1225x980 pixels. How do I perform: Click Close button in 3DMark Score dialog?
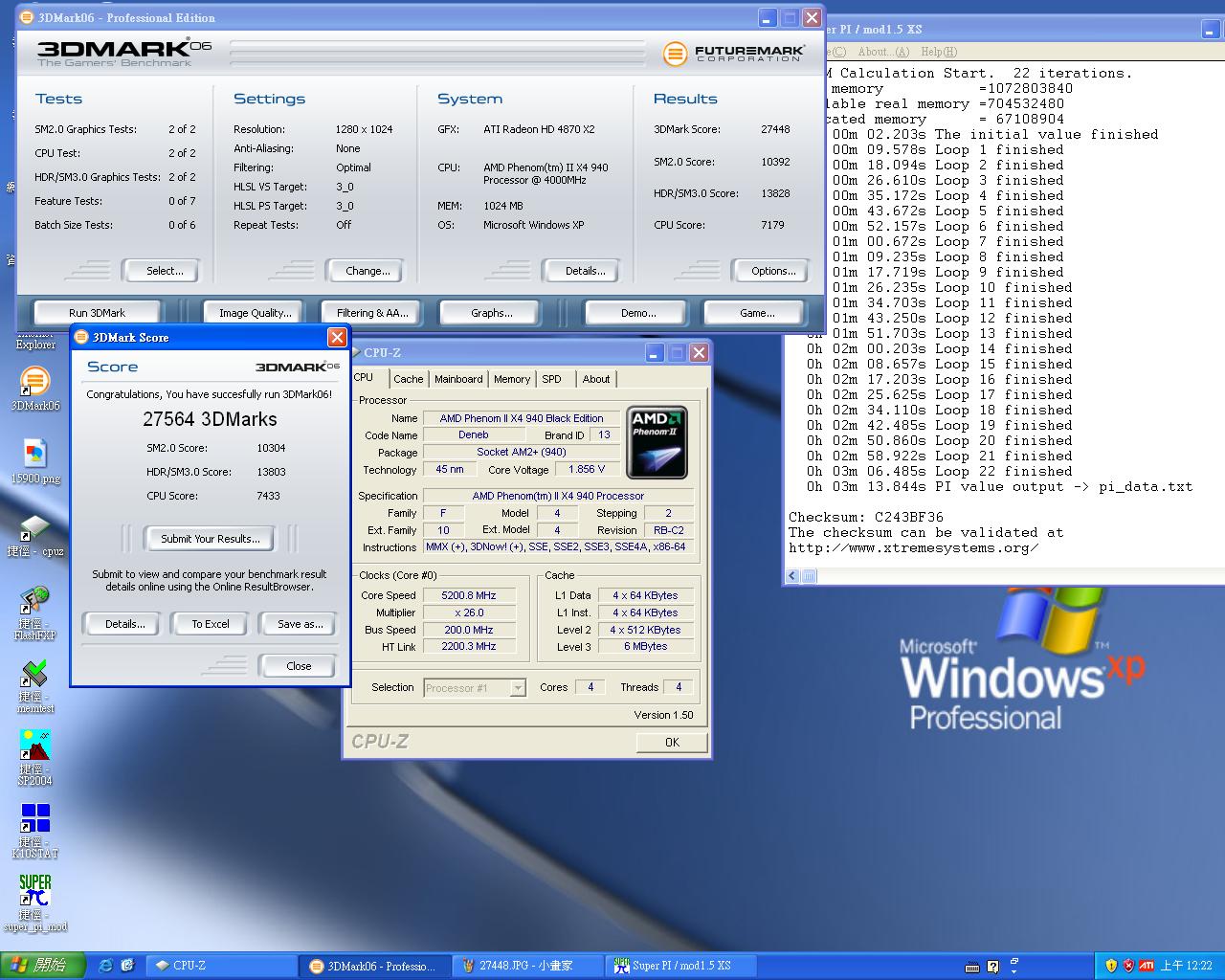tap(299, 666)
